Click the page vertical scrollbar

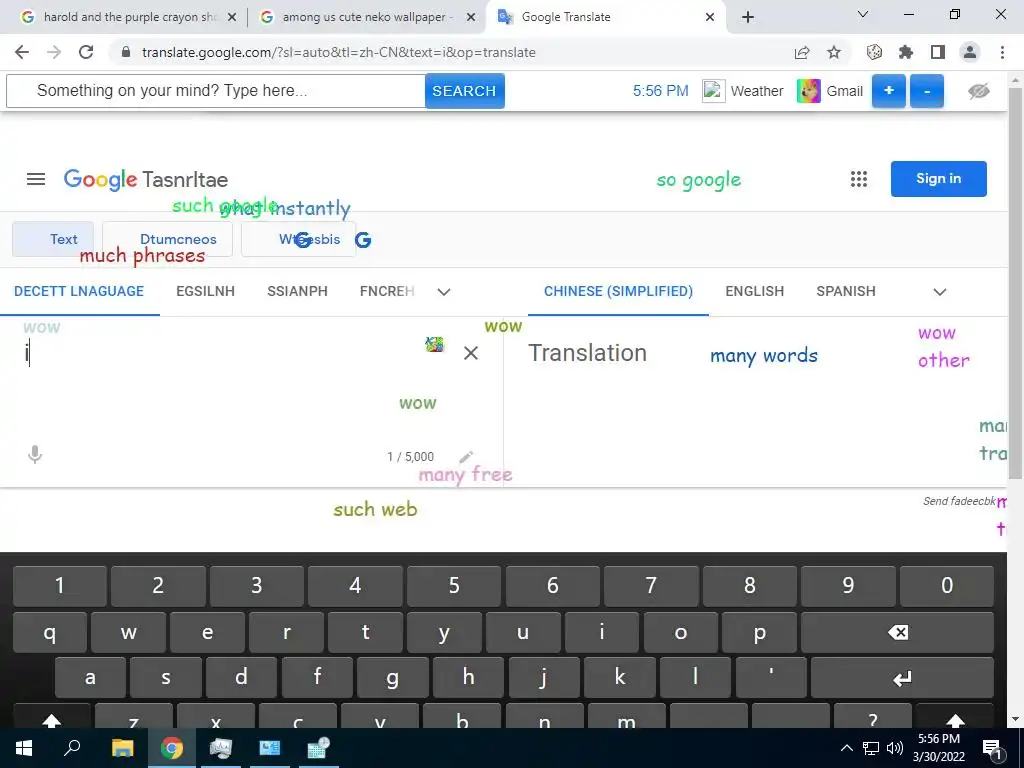coord(1015,281)
